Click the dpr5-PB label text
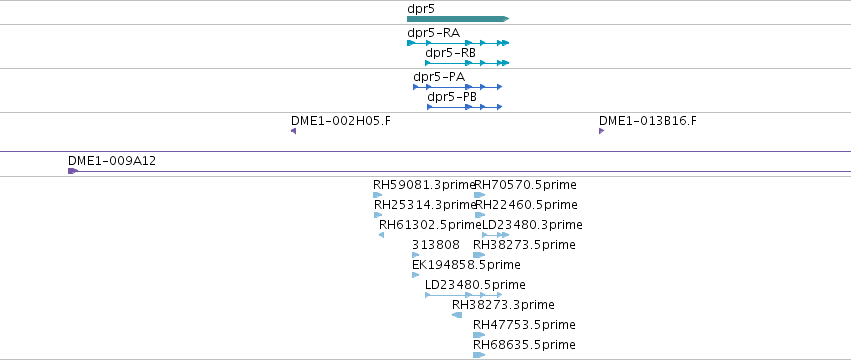The width and height of the screenshot is (851, 360). (x=452, y=97)
